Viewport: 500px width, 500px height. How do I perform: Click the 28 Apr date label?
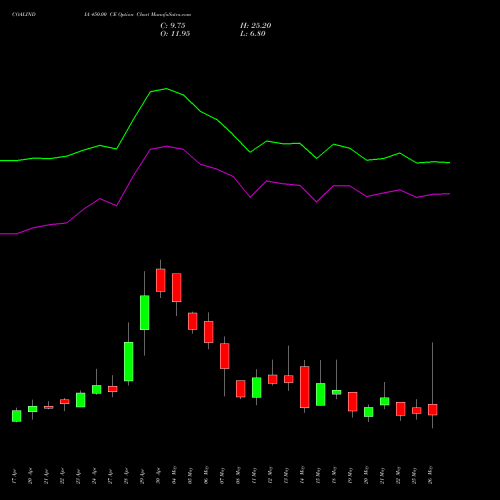tap(126, 476)
